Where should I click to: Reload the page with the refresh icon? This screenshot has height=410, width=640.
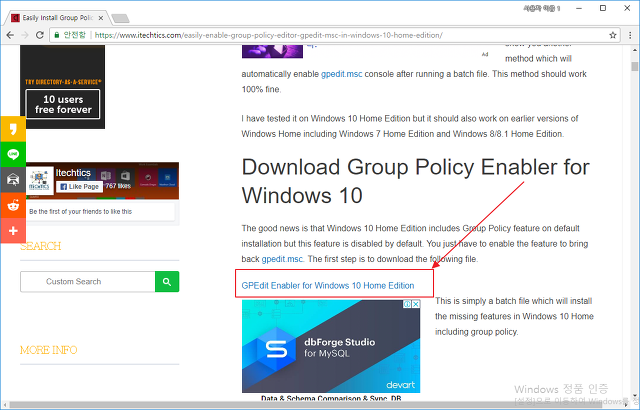tap(40, 35)
